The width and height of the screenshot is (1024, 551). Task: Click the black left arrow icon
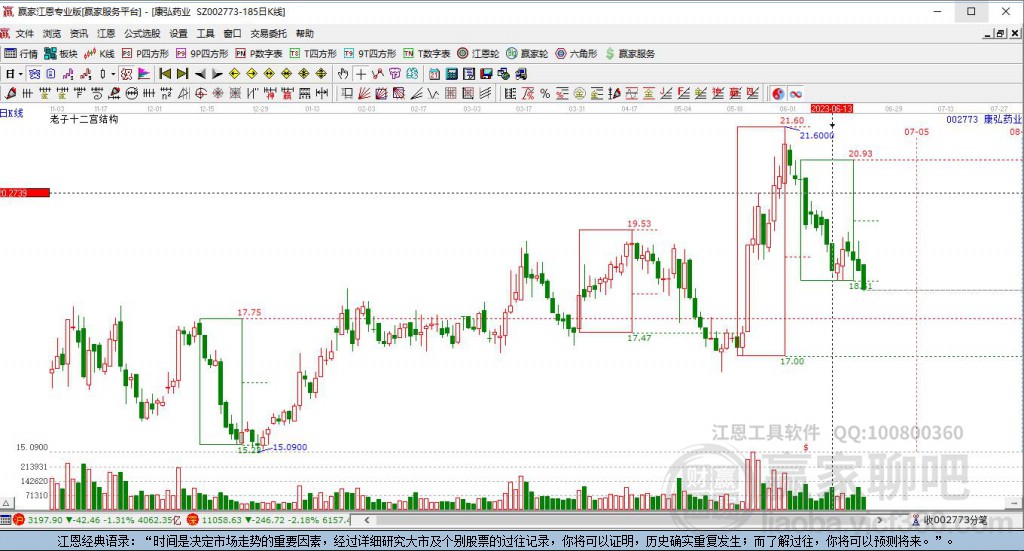[x=200, y=74]
